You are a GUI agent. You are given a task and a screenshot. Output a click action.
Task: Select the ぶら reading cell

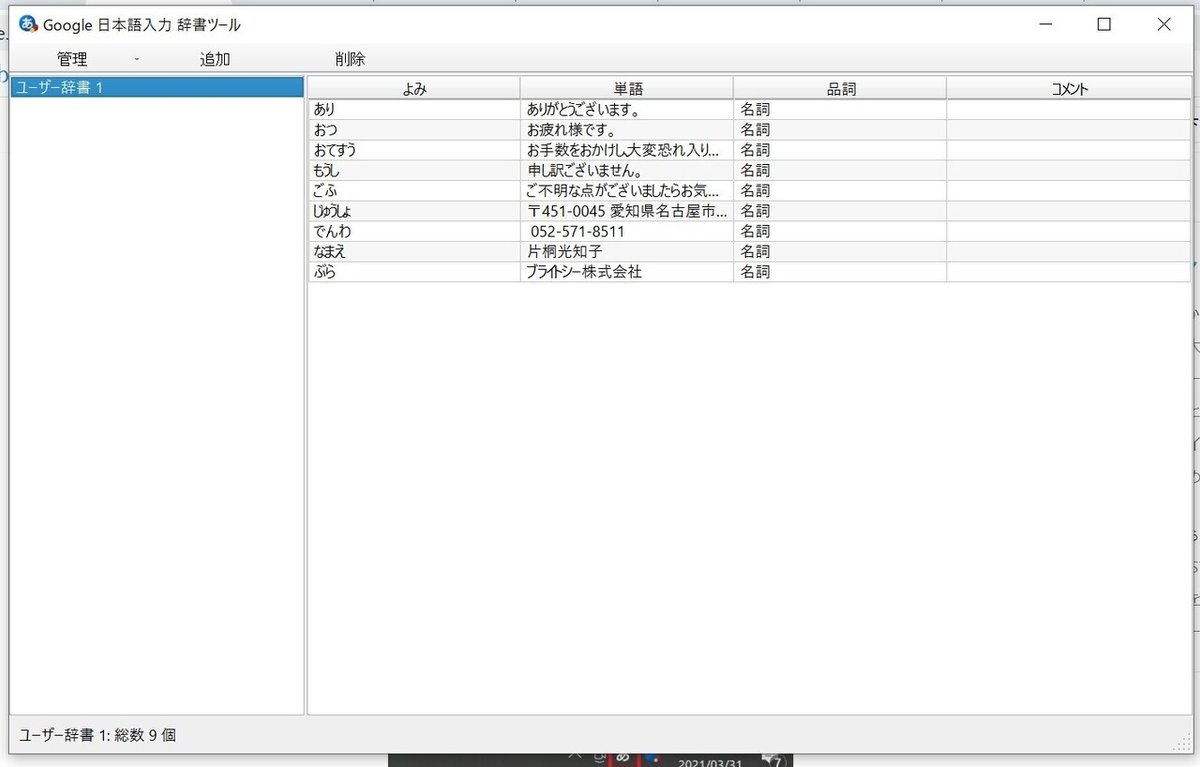[414, 271]
